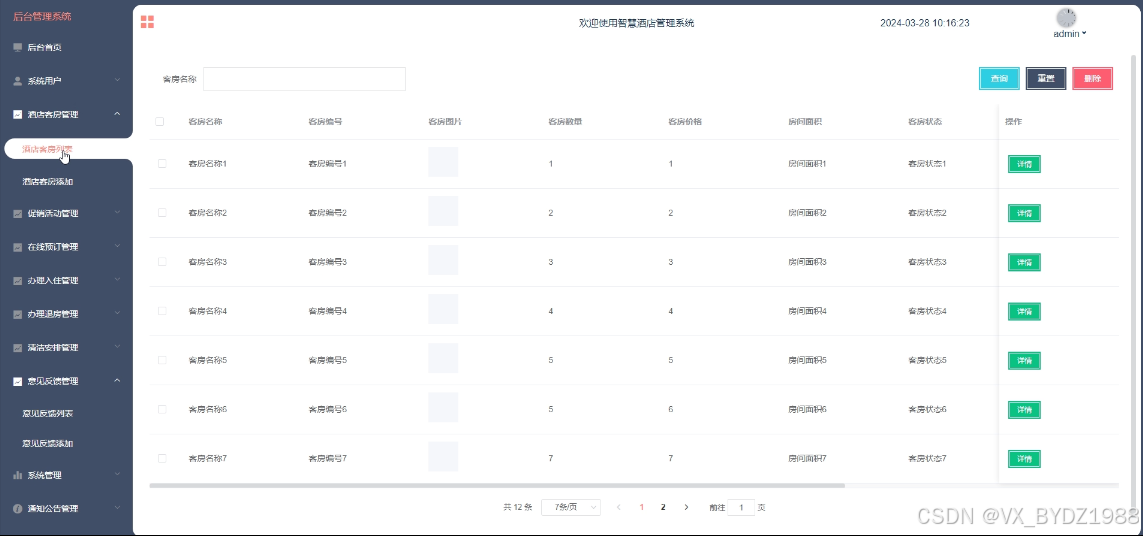The image size is (1143, 536).
Task: Open 详情 for 客房名称4 row
Action: (1024, 311)
